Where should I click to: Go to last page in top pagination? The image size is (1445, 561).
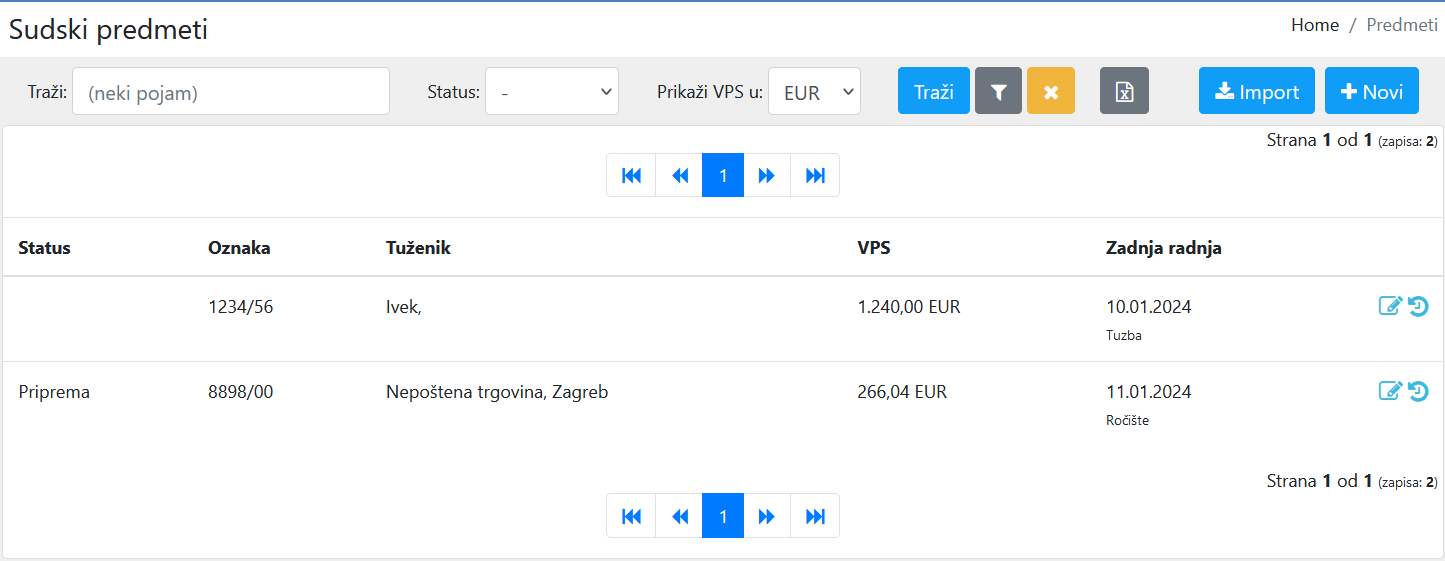(815, 175)
